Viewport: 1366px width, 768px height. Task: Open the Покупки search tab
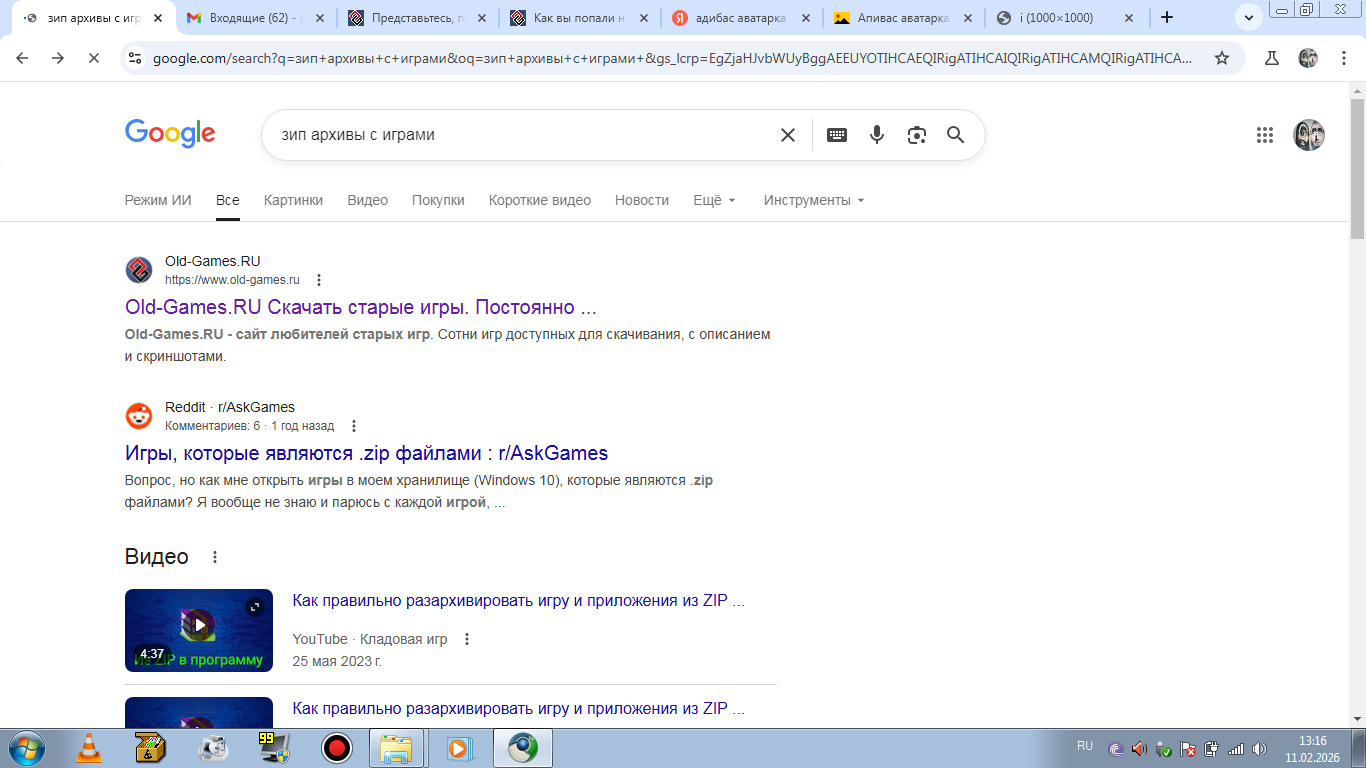coord(438,200)
